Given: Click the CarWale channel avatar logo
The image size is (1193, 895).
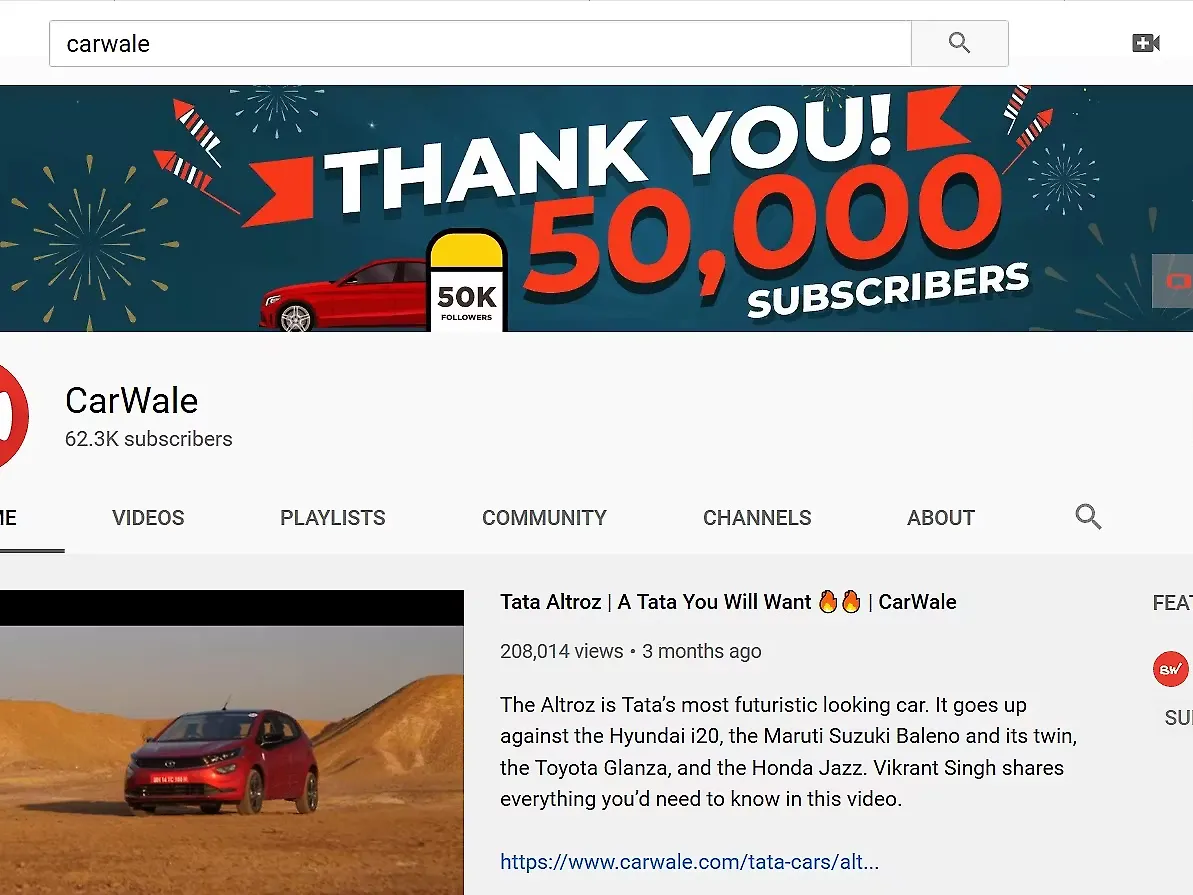Looking at the screenshot, I should tap(14, 416).
